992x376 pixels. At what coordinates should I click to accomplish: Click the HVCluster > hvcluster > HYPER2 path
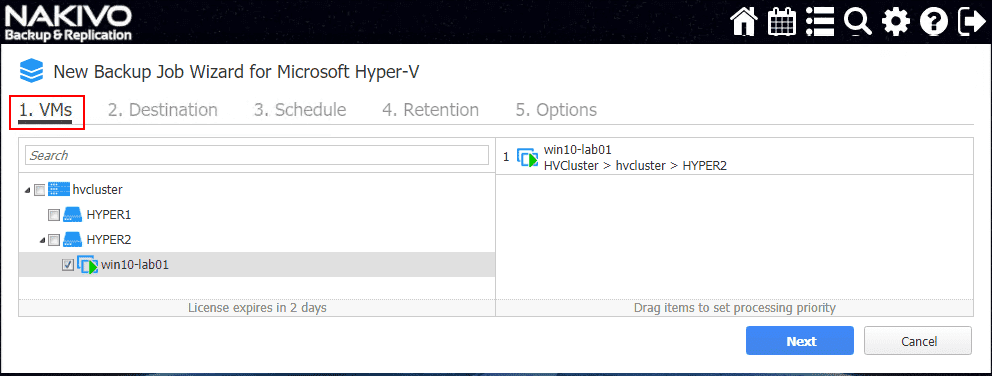(635, 165)
